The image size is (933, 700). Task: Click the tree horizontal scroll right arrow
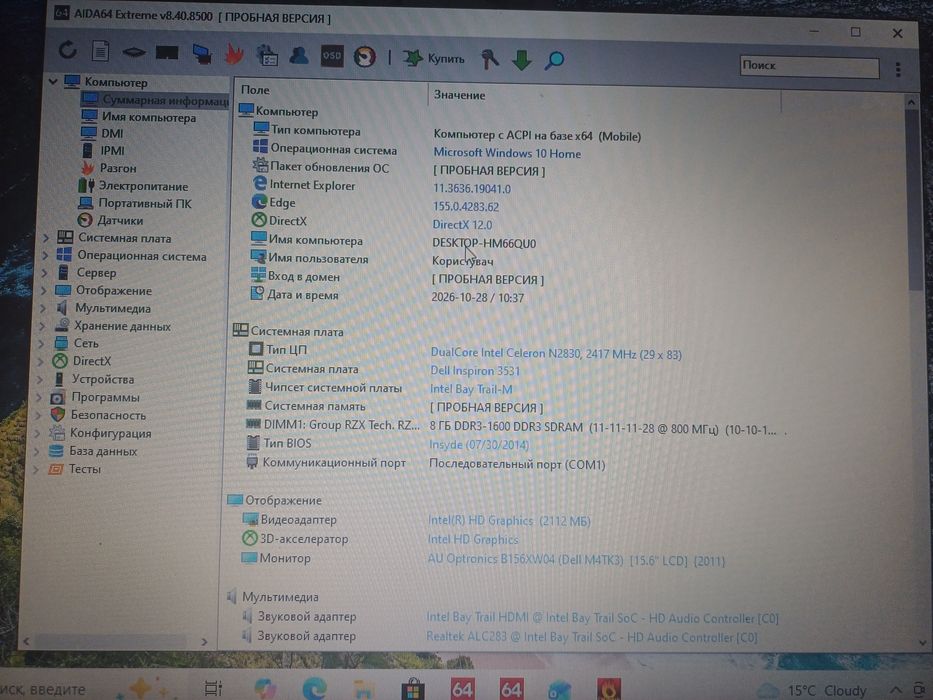[x=203, y=642]
